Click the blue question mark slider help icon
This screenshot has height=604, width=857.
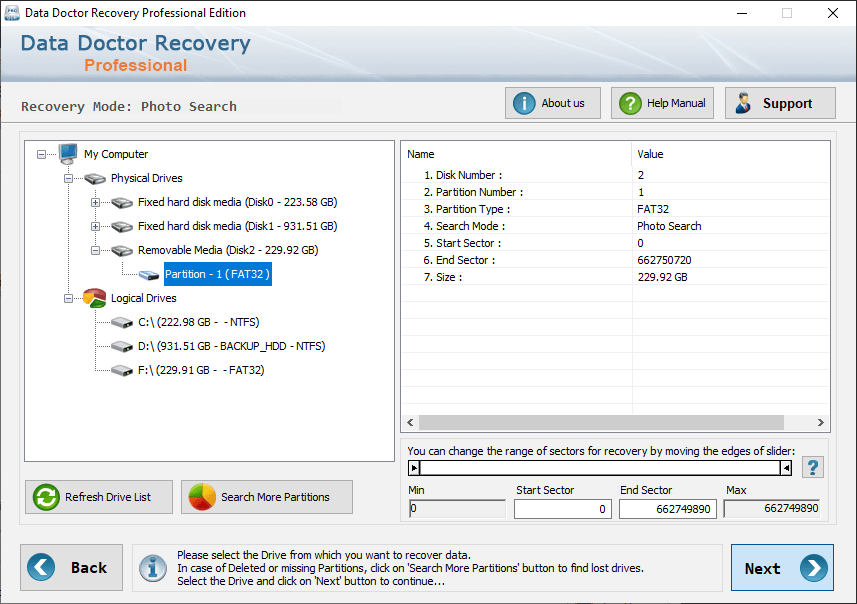pyautogui.click(x=813, y=467)
